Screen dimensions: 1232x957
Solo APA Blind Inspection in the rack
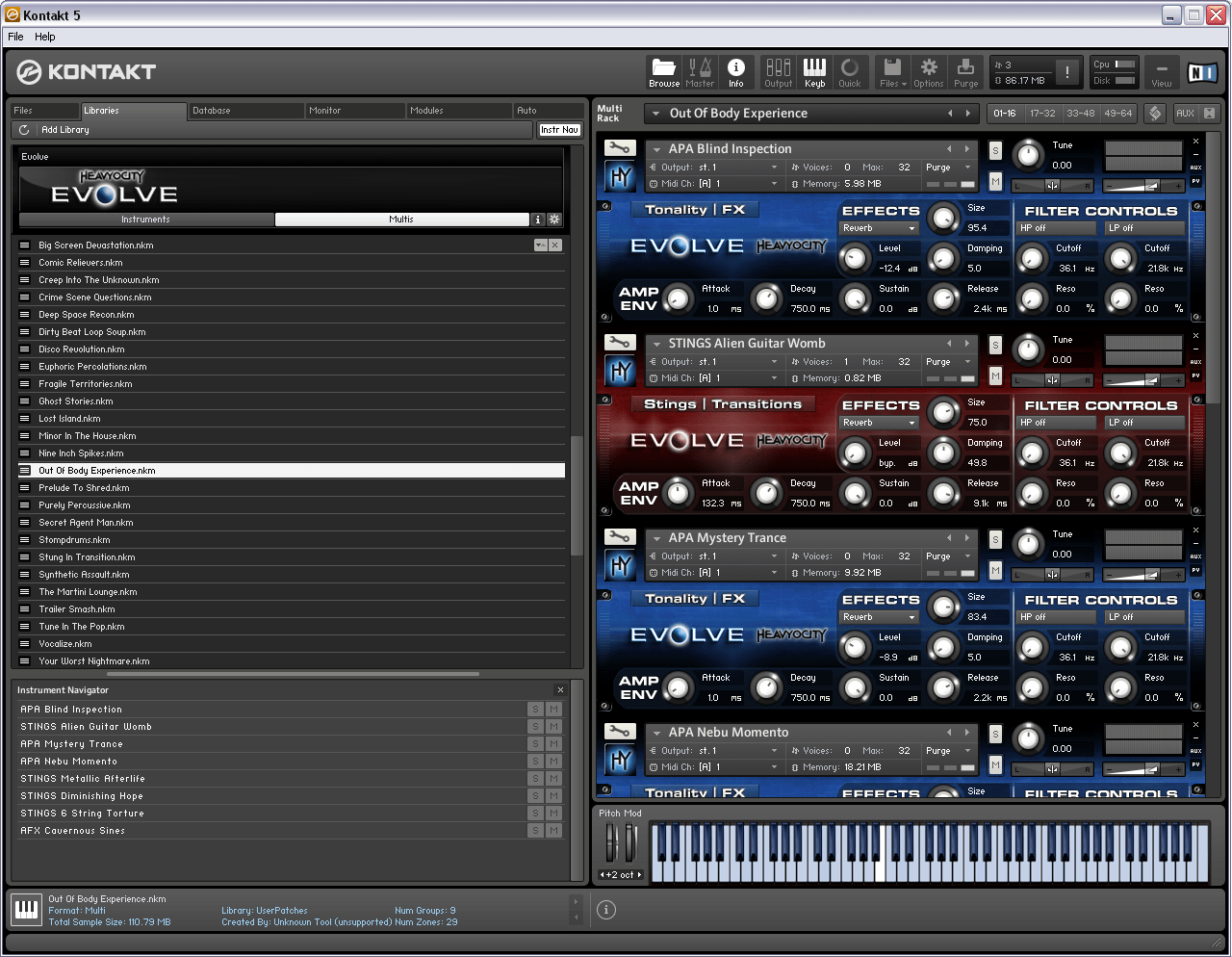tap(995, 151)
